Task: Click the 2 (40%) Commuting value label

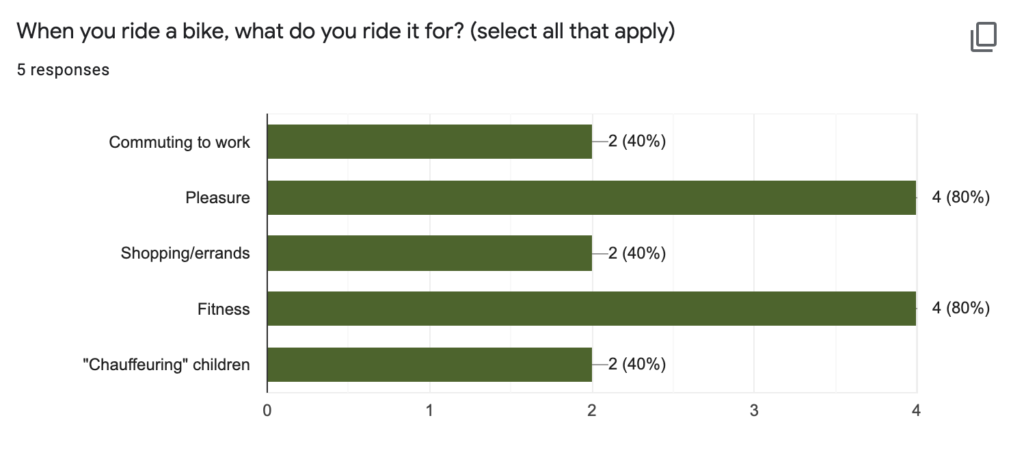Action: click(x=637, y=142)
